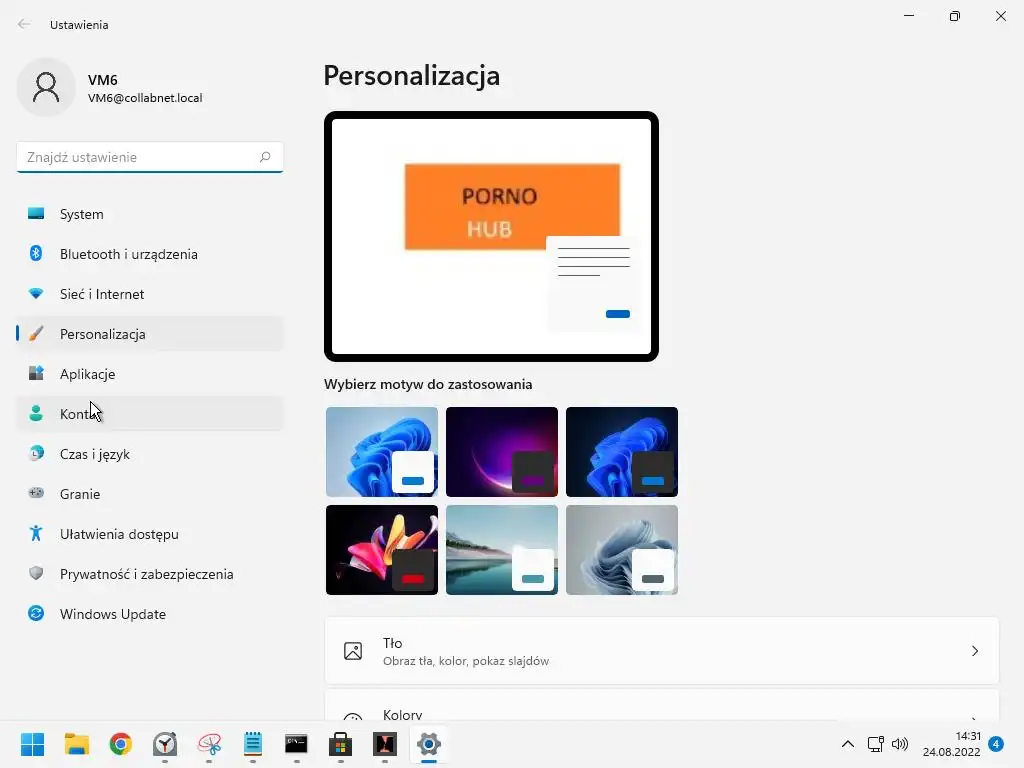The width and height of the screenshot is (1024, 768).
Task: Open Microsoft Store from the taskbar
Action: (340, 744)
